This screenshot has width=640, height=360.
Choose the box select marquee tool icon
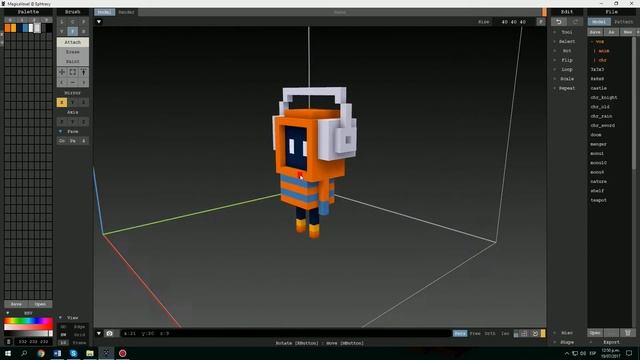(x=73, y=72)
